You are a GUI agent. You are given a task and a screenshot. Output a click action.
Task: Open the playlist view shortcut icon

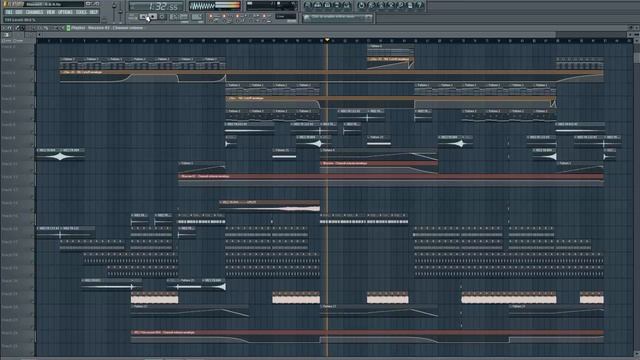pos(308,5)
